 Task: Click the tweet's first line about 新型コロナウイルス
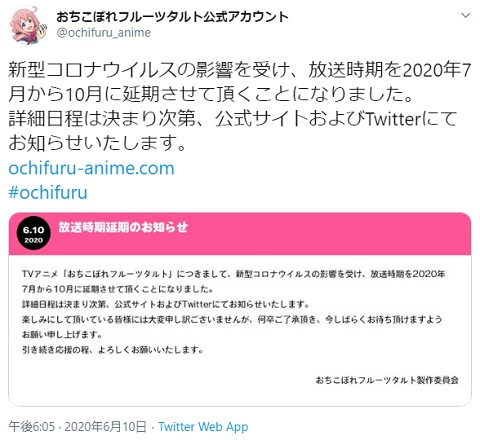point(239,70)
